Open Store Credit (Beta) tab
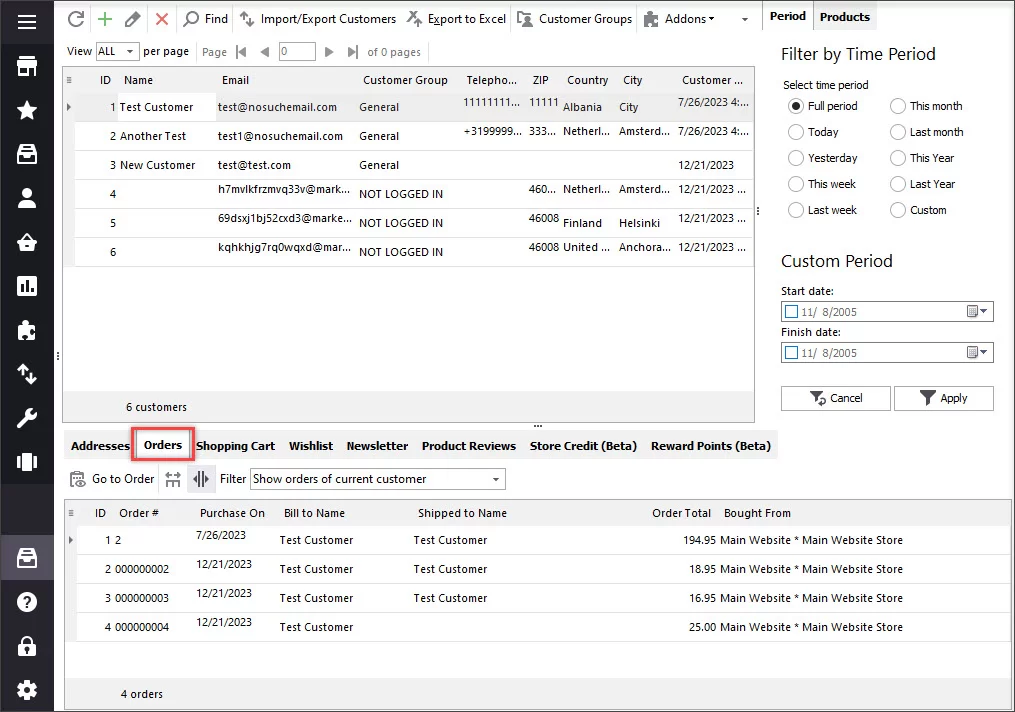Viewport: 1015px width, 712px height. 583,446
